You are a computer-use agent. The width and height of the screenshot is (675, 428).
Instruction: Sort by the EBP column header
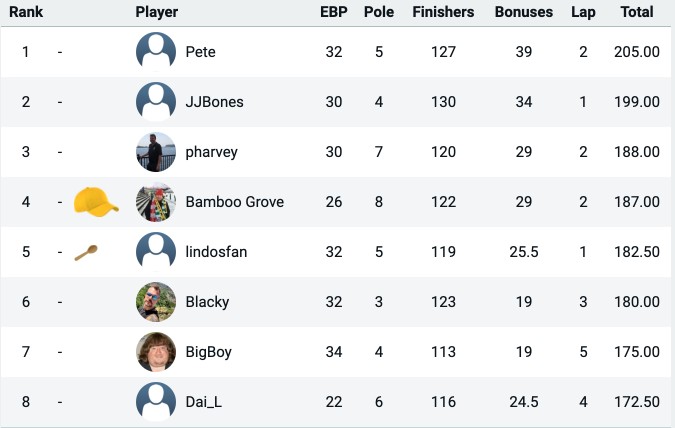pos(334,12)
